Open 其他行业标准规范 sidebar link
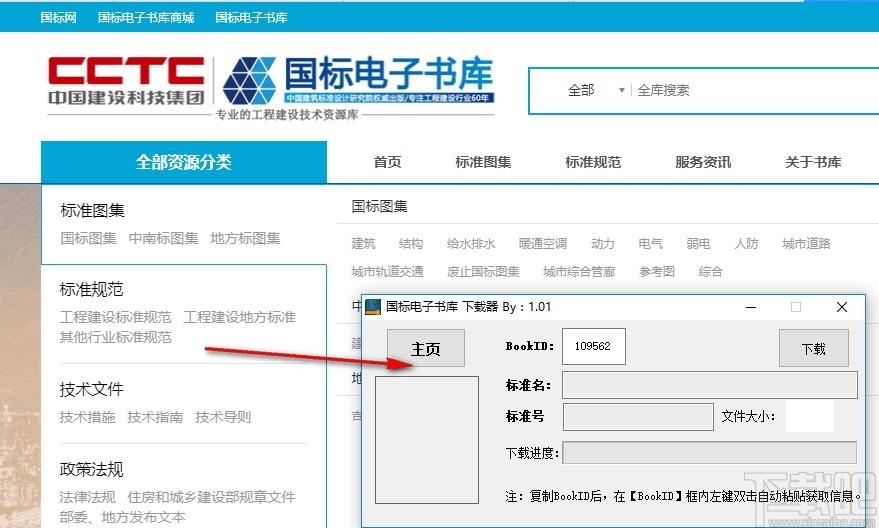 (115, 337)
